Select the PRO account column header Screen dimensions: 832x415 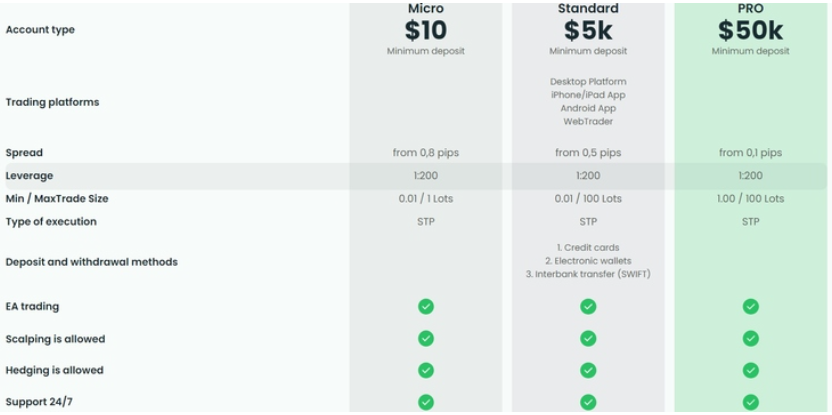pos(750,9)
